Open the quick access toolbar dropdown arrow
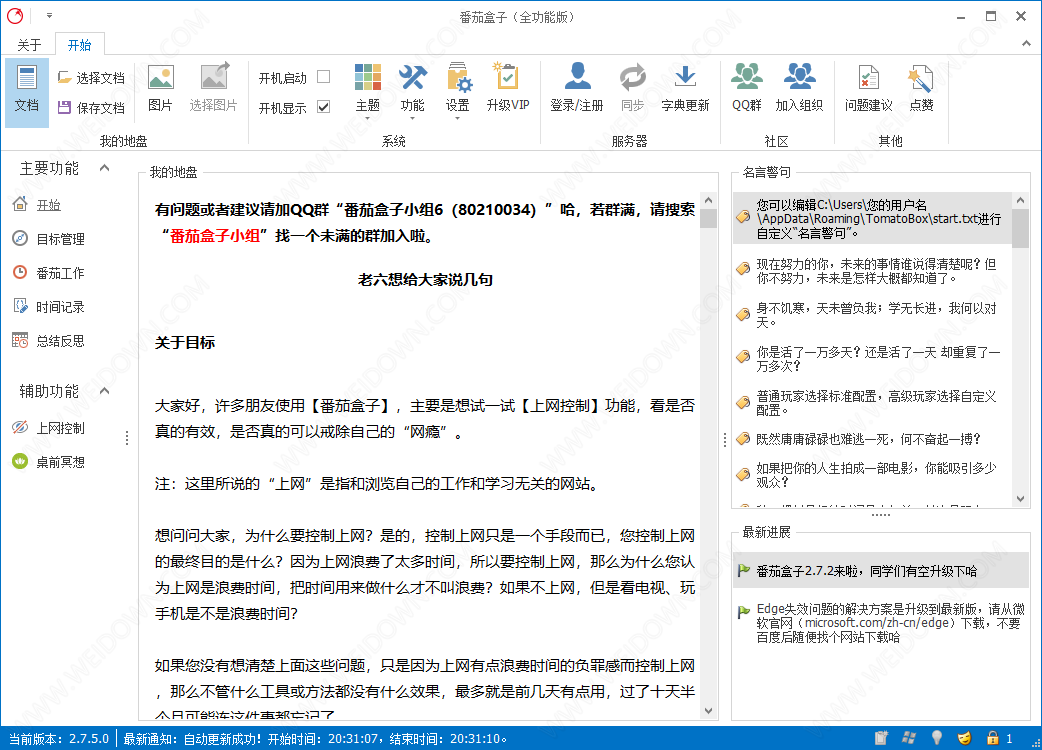 pos(49,15)
